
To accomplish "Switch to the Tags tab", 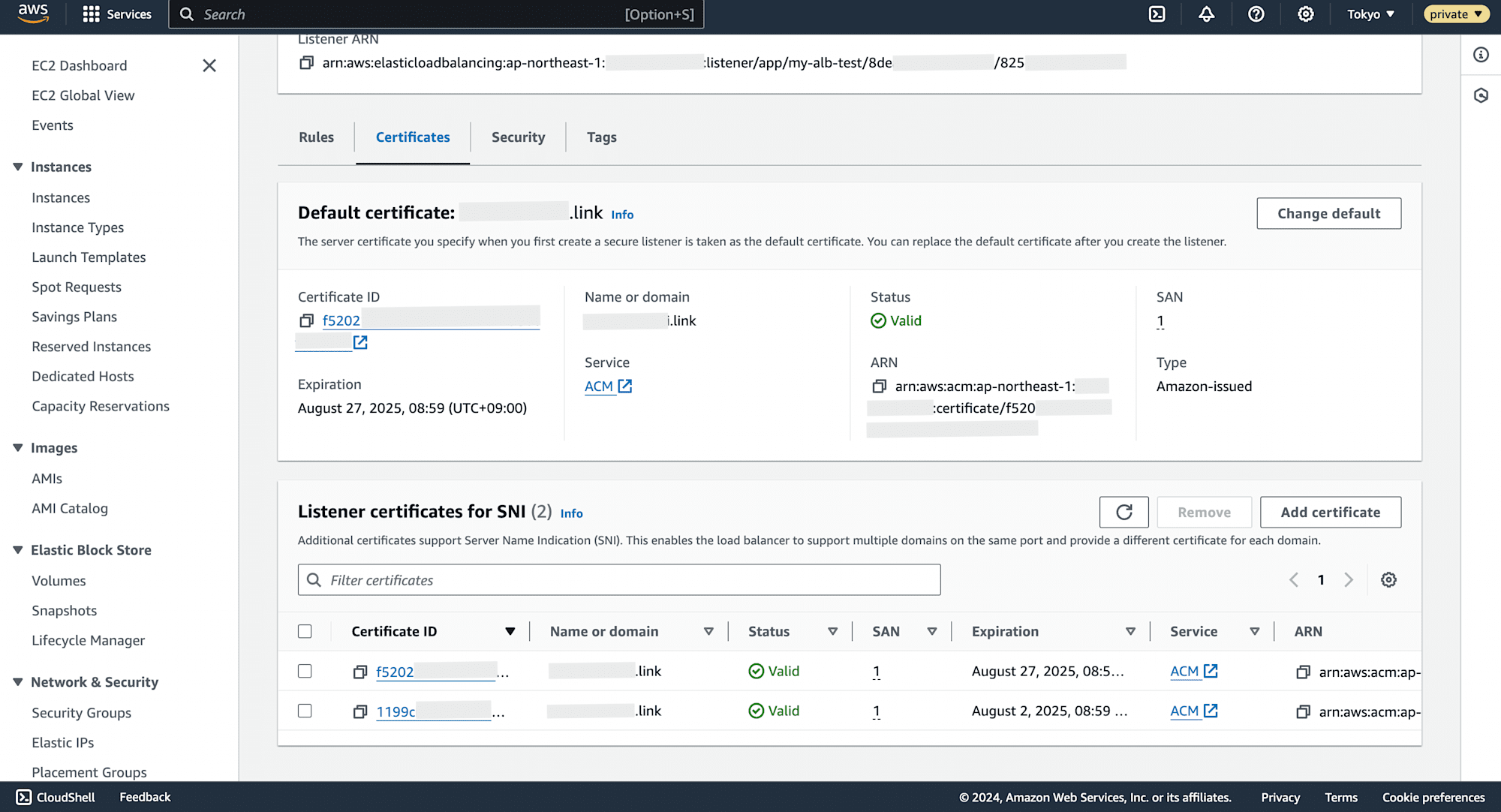I will 602,137.
